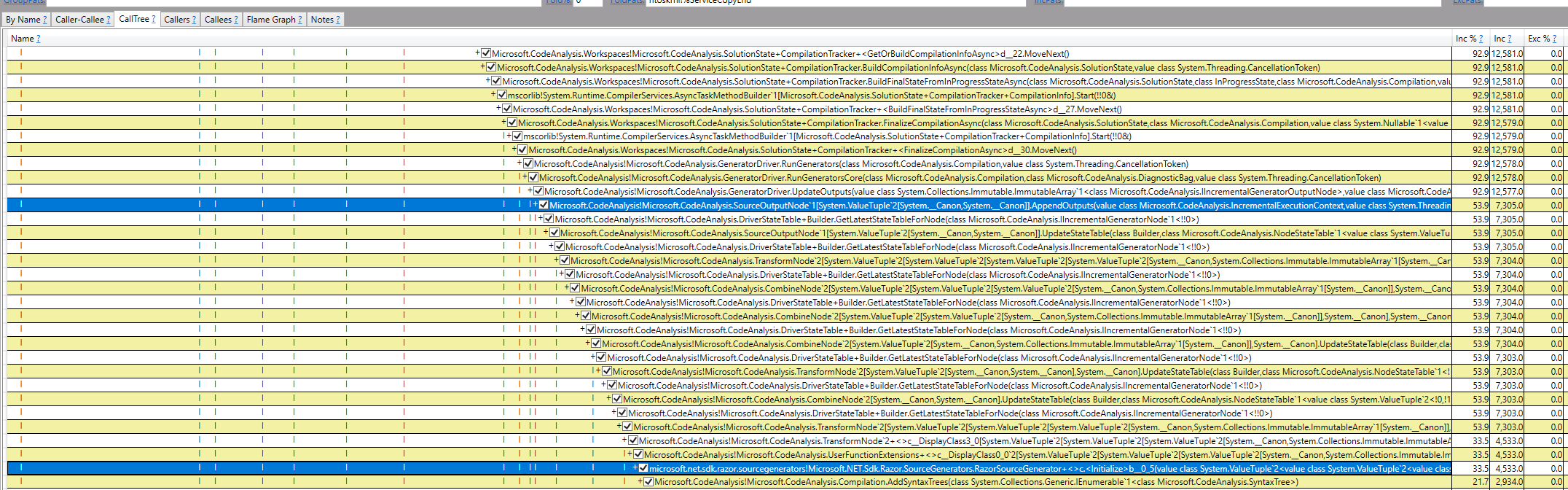The image size is (1568, 490).
Task: Open help link beside Flame Graph tab
Action: click(x=300, y=20)
